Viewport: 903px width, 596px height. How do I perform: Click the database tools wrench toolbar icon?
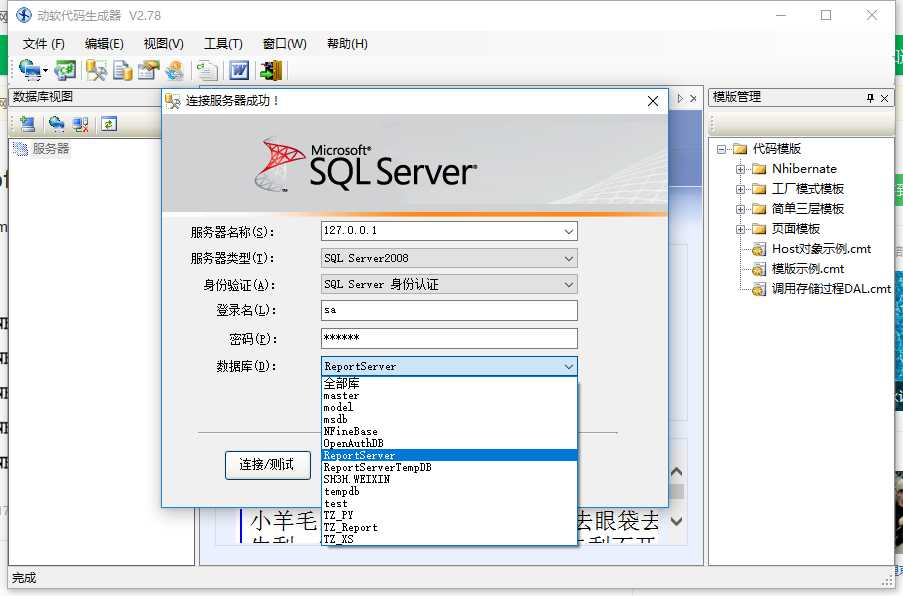click(96, 70)
